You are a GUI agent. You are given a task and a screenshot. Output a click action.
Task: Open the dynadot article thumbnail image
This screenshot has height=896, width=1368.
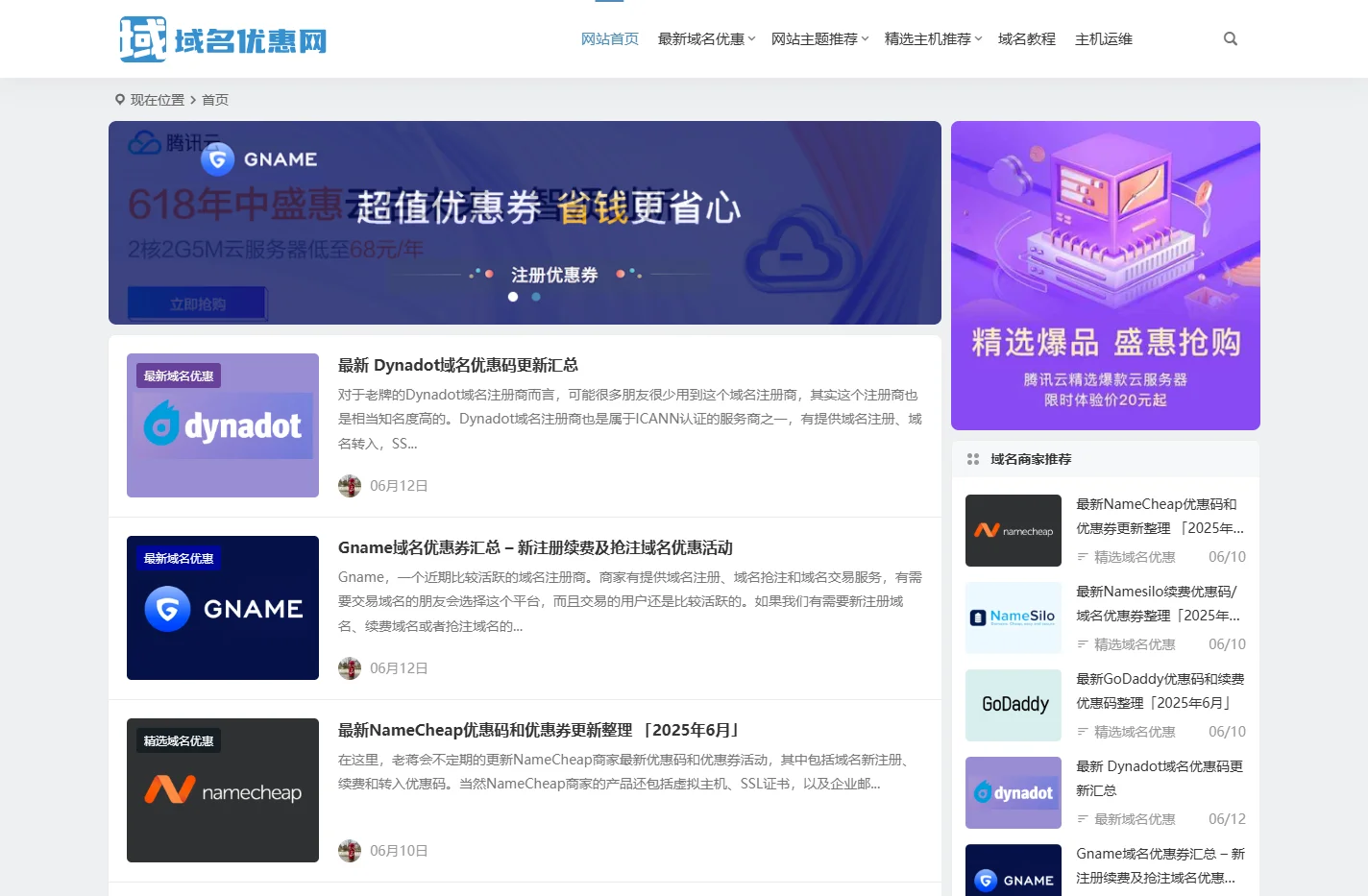tap(223, 425)
